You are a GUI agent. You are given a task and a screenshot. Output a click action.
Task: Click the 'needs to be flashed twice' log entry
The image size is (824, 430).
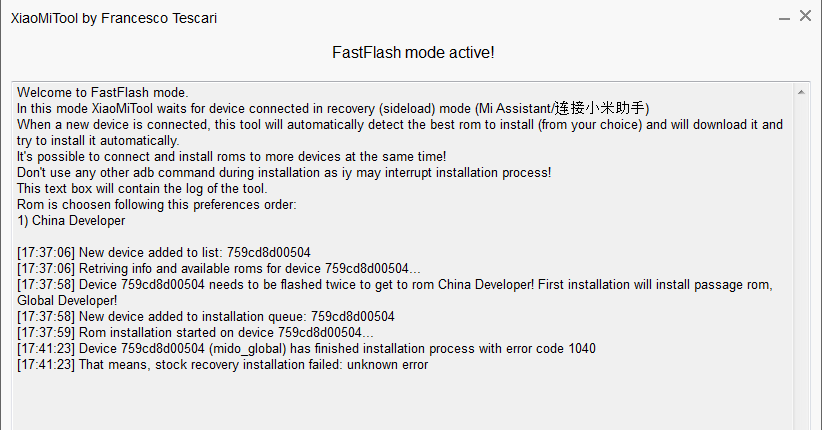coord(395,293)
